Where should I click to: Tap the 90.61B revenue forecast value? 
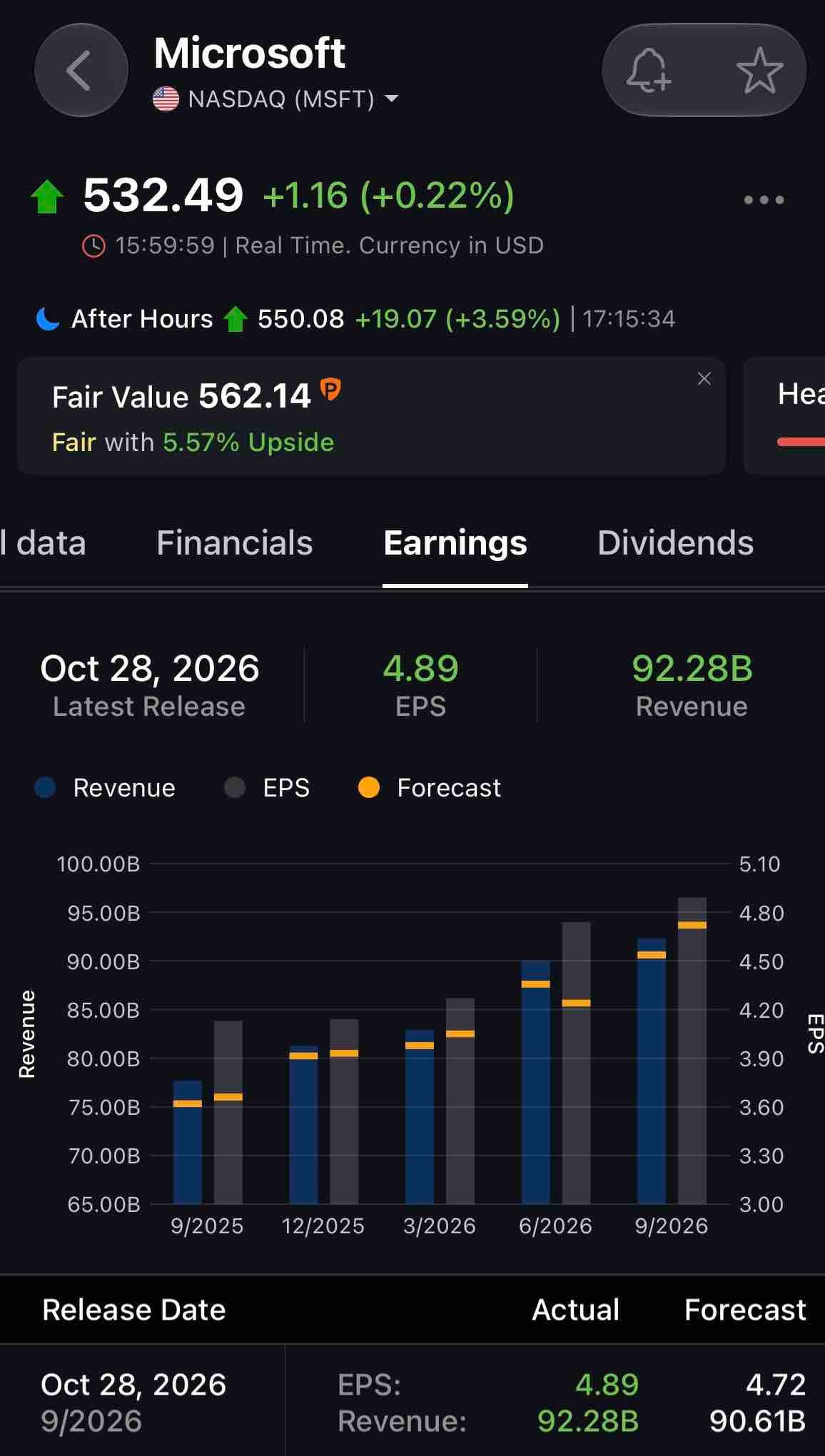click(x=758, y=1421)
